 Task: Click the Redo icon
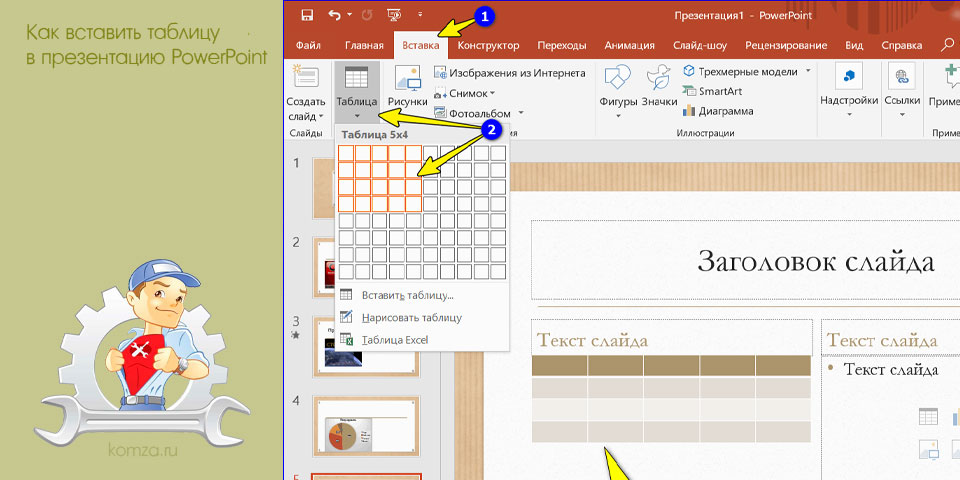point(369,15)
